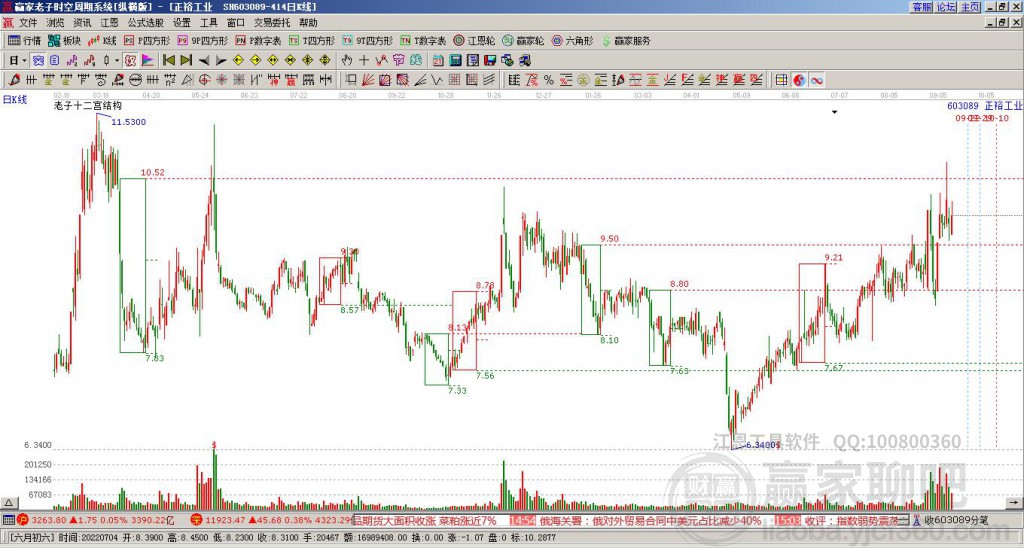This screenshot has height=548, width=1024.
Task: Click the percent % tool icon
Action: pyautogui.click(x=549, y=80)
